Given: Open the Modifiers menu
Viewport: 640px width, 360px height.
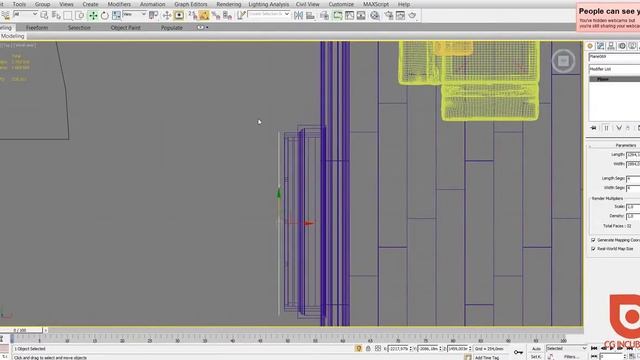Looking at the screenshot, I should tap(119, 4).
